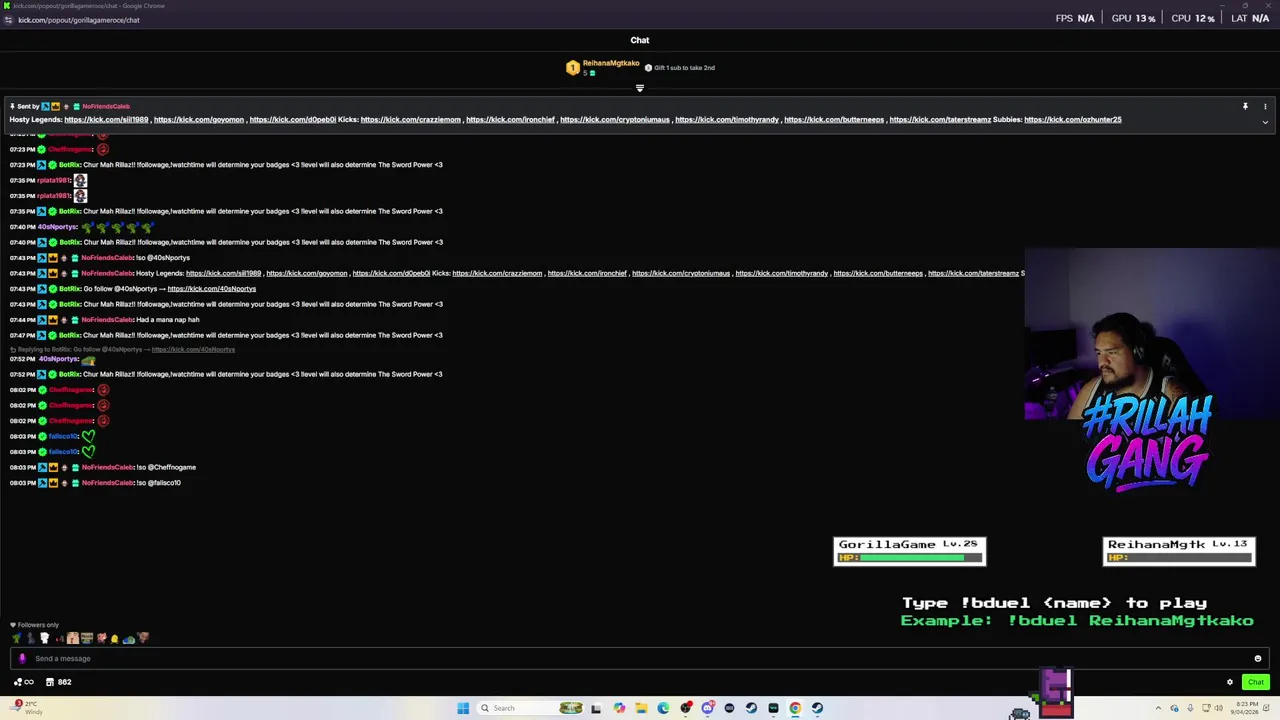The width and height of the screenshot is (1280, 720).
Task: Open the rightmost Steam icon in taskbar
Action: coord(817,708)
